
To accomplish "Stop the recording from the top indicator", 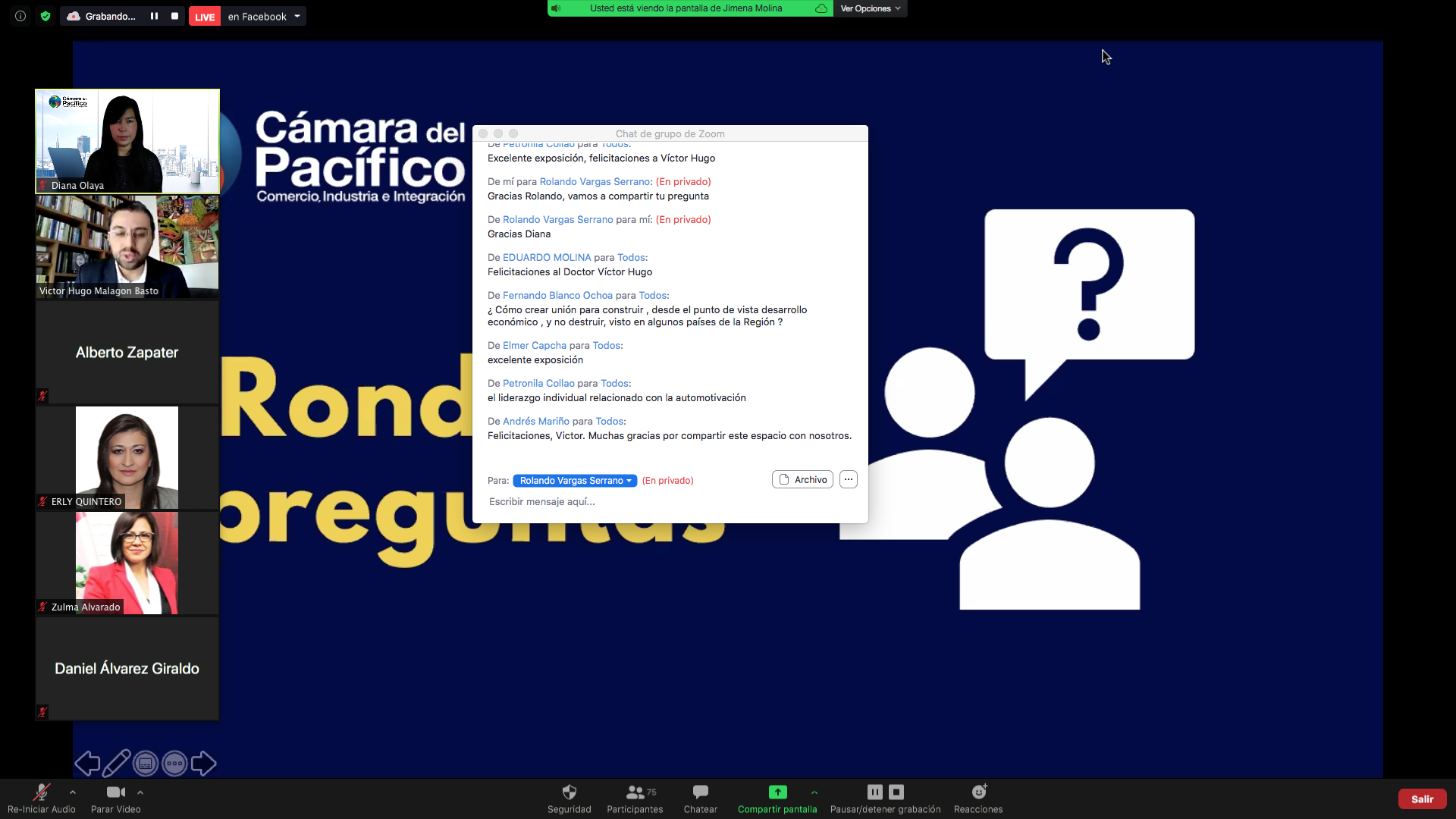I will click(174, 16).
